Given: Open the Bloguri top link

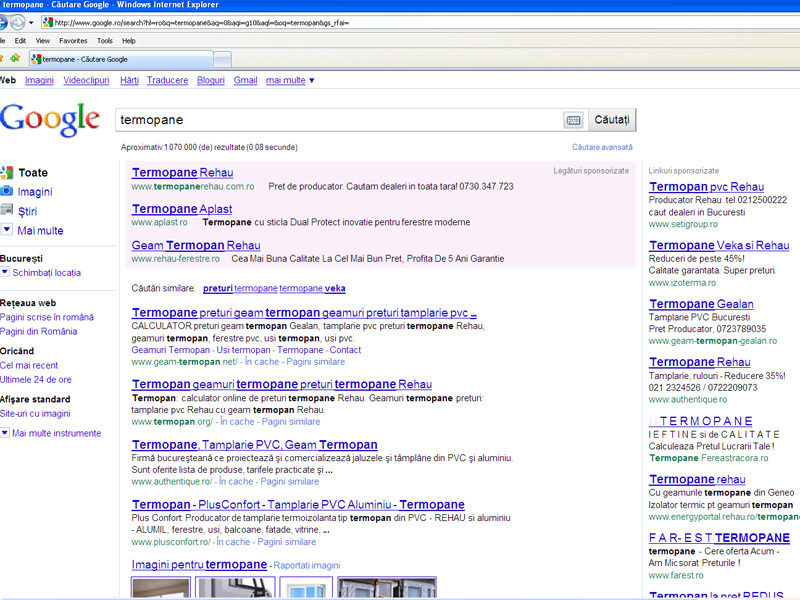Looking at the screenshot, I should (211, 80).
